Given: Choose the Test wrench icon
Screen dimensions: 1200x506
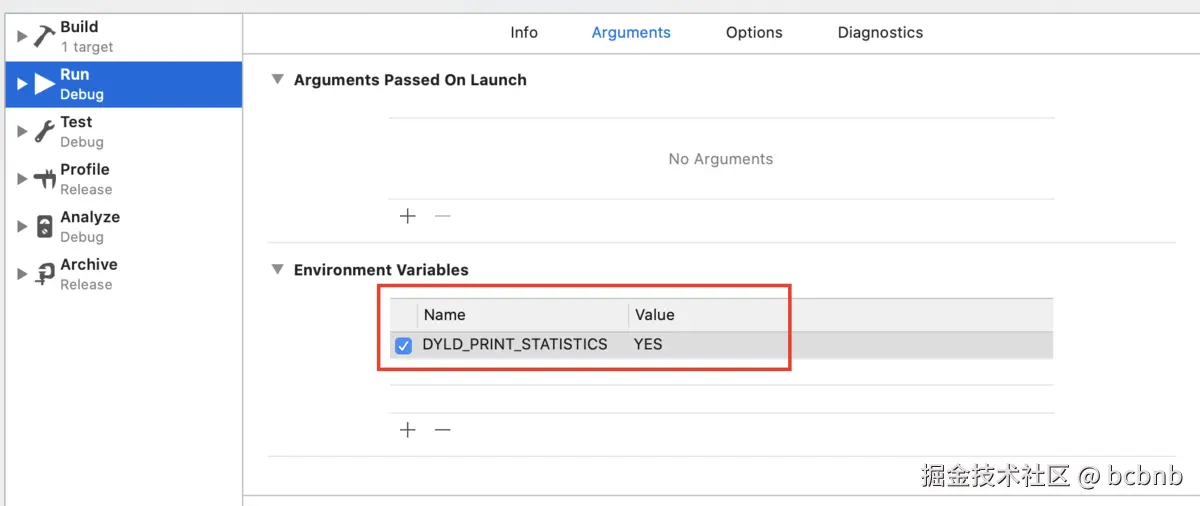Looking at the screenshot, I should pos(44,131).
